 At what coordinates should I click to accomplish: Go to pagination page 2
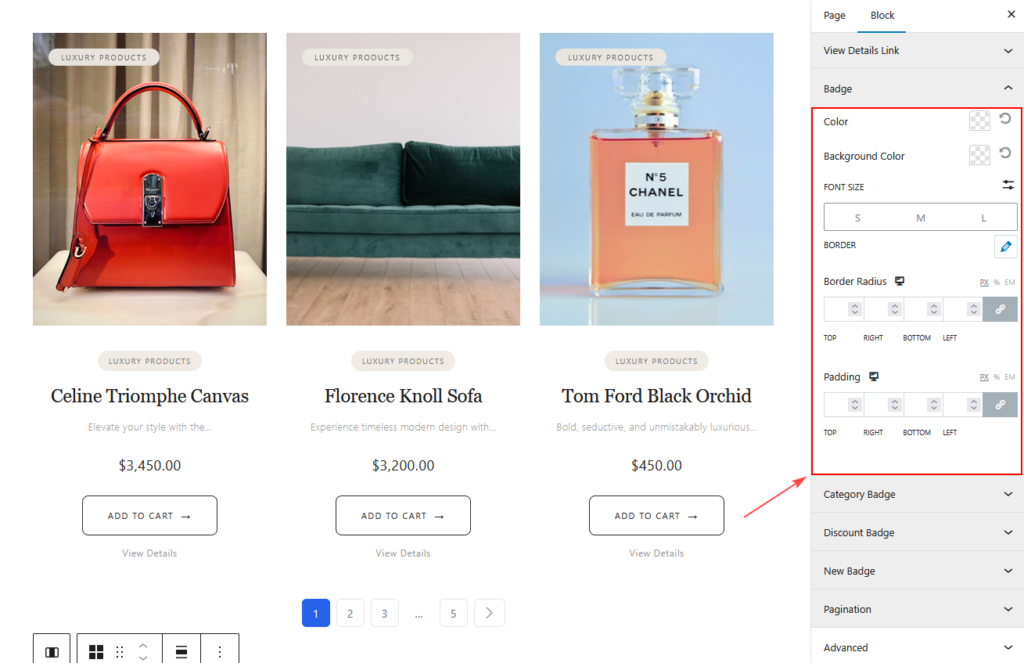350,613
